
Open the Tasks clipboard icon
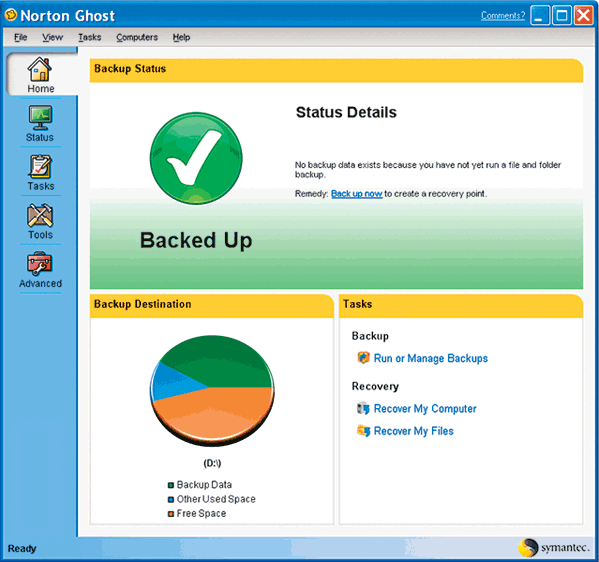40,167
